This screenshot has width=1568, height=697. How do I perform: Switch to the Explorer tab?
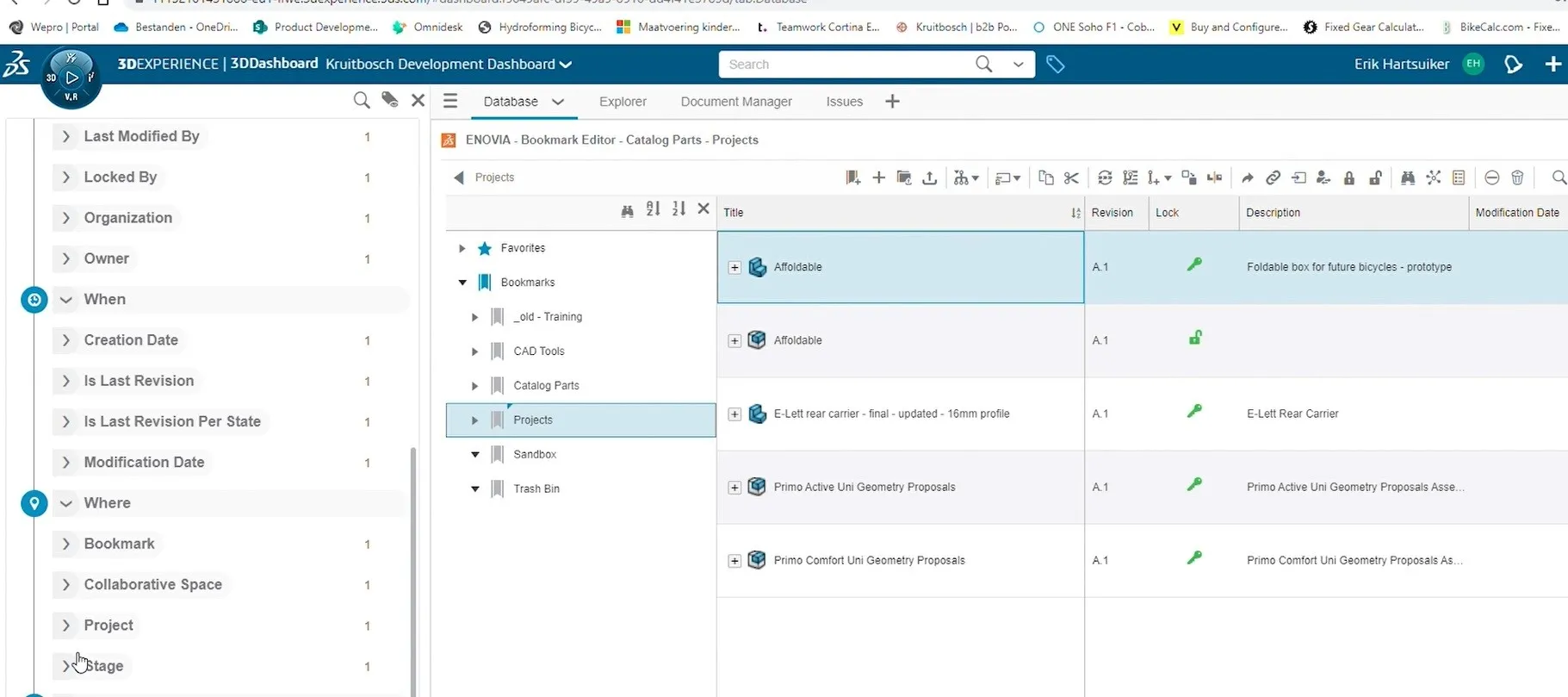622,102
